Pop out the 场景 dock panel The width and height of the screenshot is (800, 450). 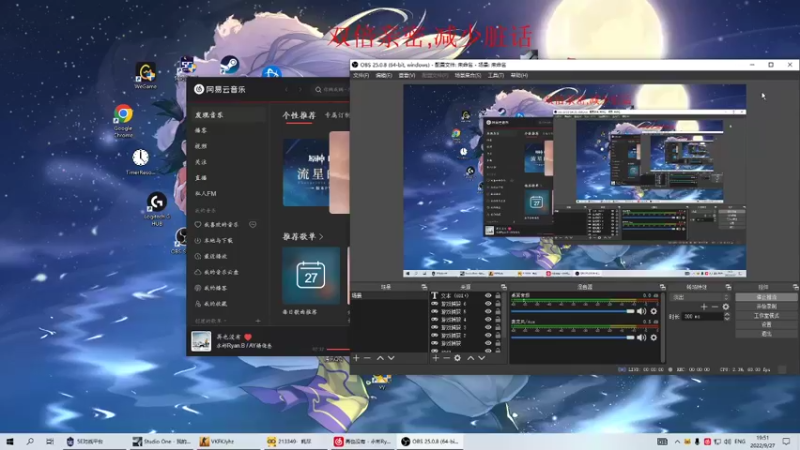(x=423, y=287)
